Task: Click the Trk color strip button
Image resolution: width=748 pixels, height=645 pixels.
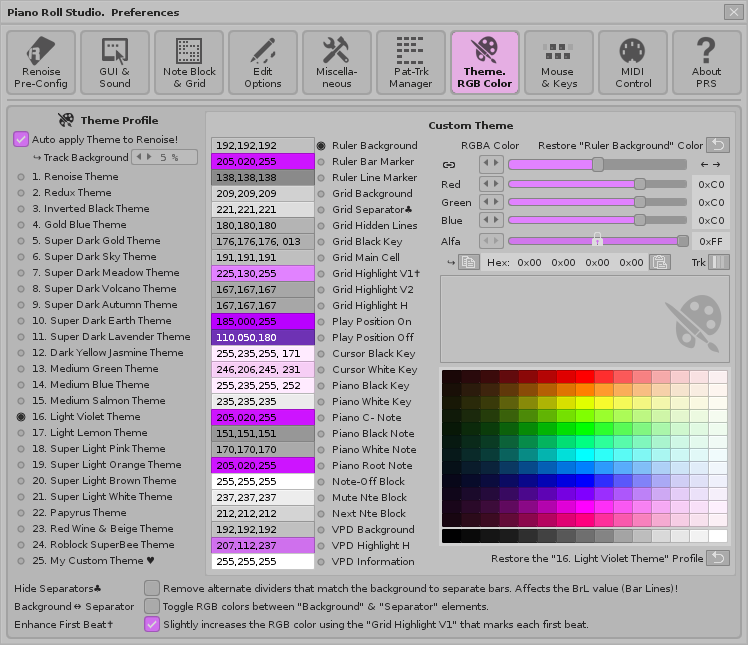Action: (719, 262)
